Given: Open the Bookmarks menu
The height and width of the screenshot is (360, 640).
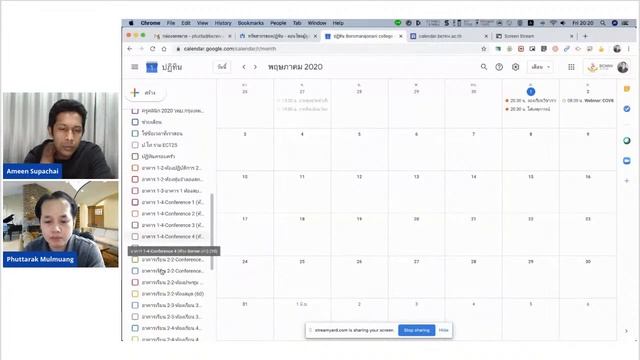Looking at the screenshot, I should pos(251,23).
